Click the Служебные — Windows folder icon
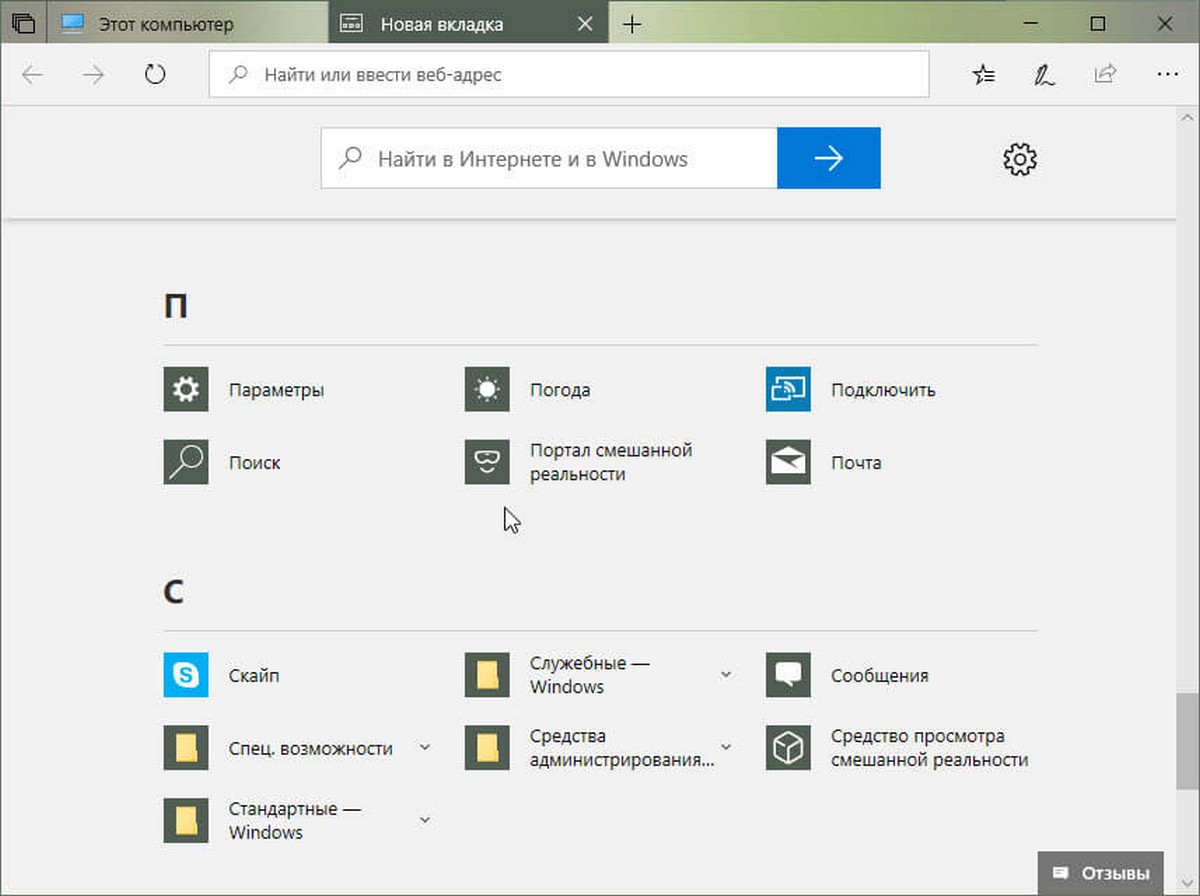The image size is (1200, 896). [x=487, y=675]
